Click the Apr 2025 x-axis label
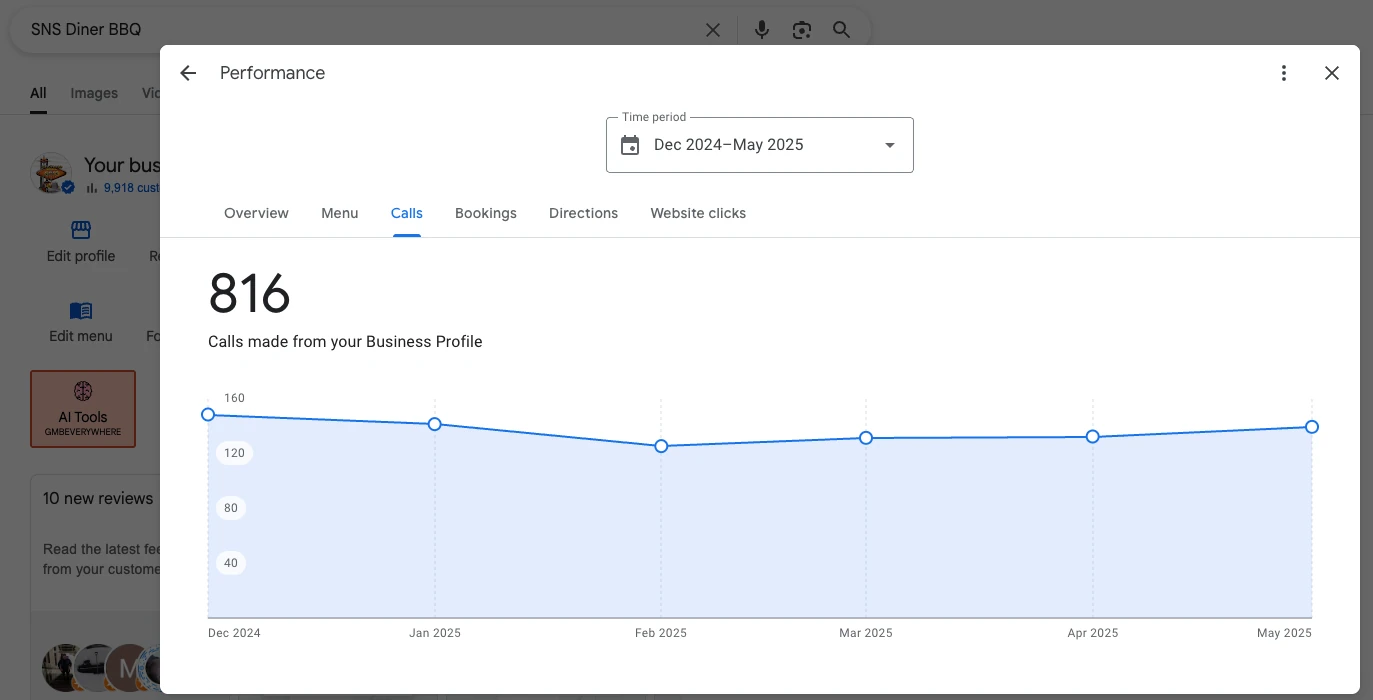This screenshot has width=1373, height=700. 1093,633
